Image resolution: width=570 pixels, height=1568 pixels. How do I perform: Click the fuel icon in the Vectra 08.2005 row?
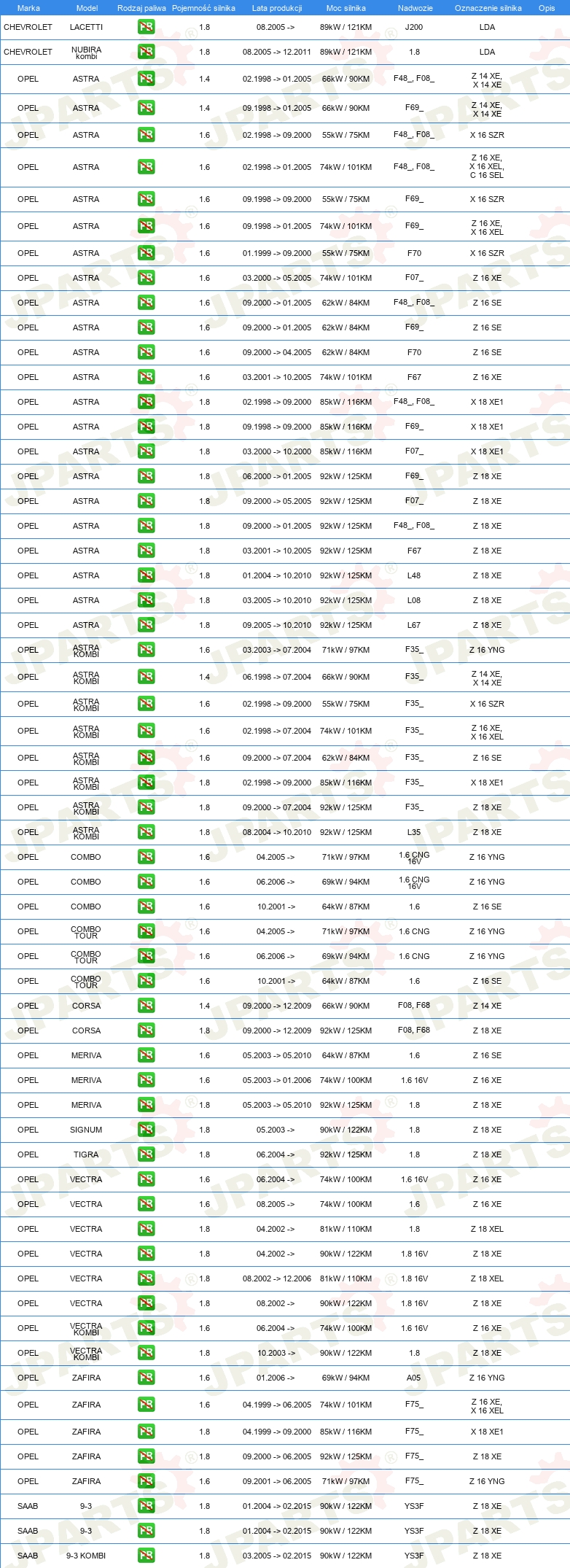coord(146,1204)
